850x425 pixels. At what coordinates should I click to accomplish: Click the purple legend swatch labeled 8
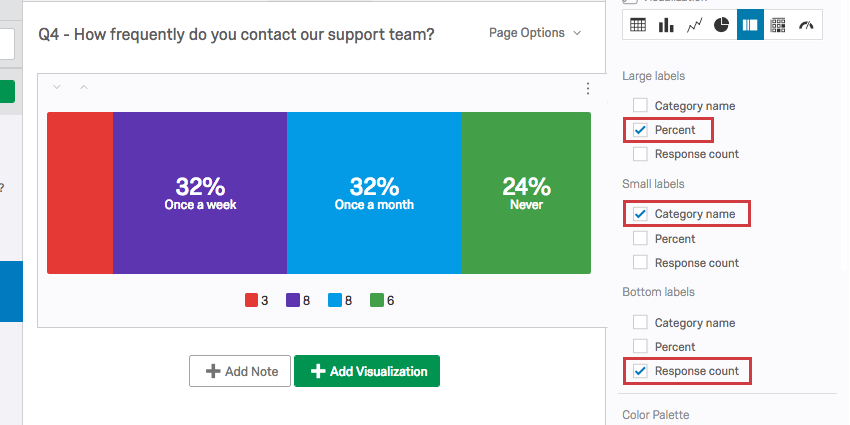click(293, 300)
